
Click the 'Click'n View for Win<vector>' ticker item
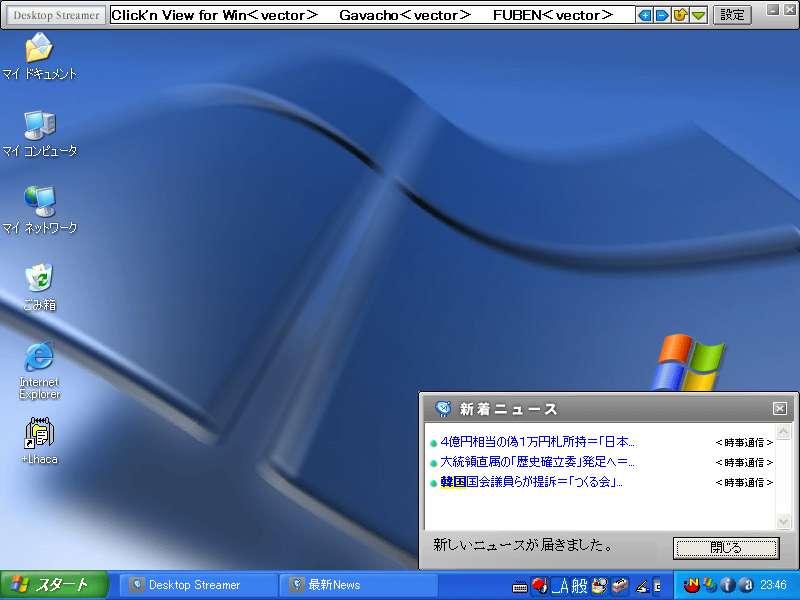[x=214, y=15]
